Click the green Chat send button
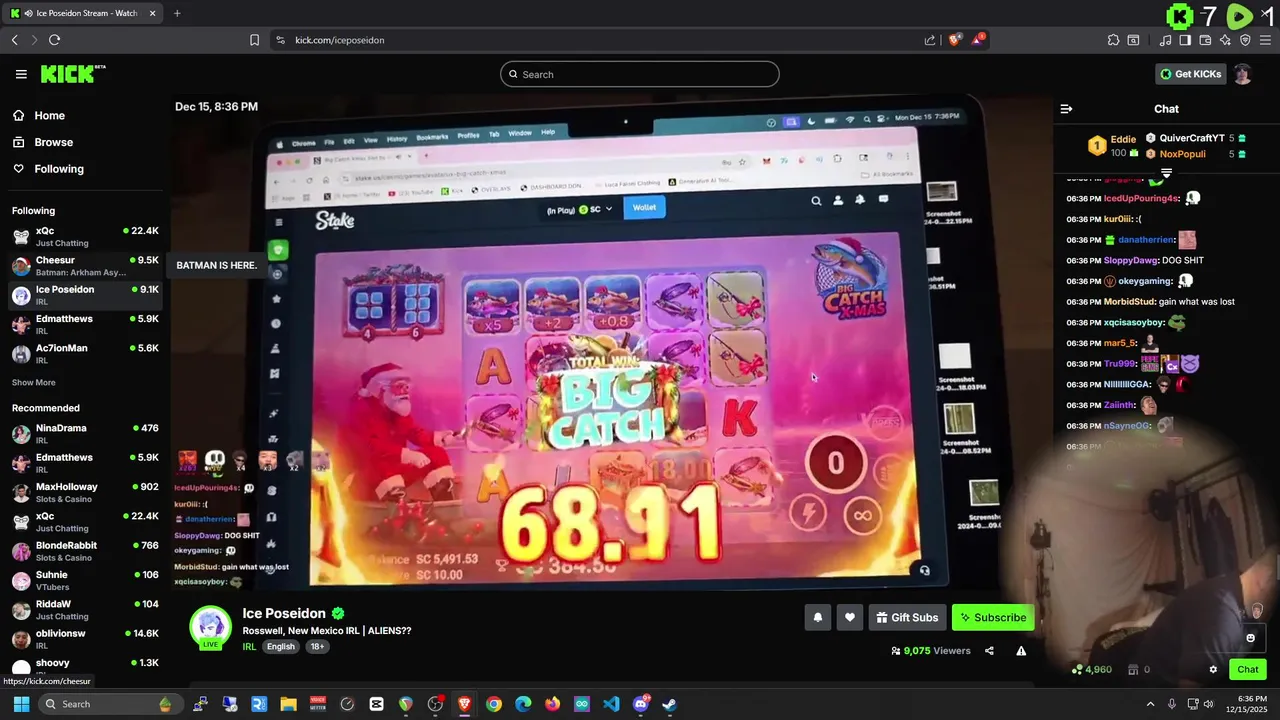Image resolution: width=1280 pixels, height=720 pixels. (x=1248, y=669)
